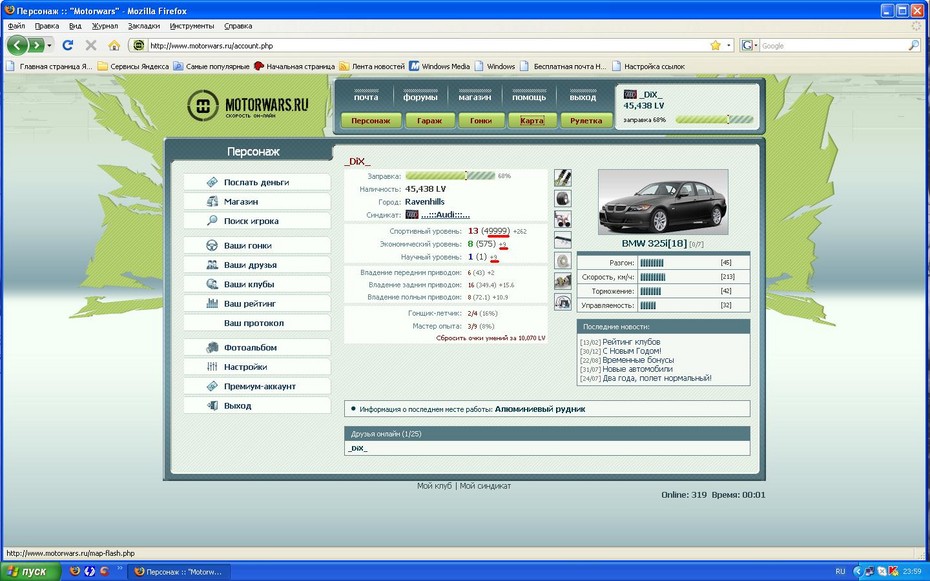930x581 pixels.
Task: Open the Рулетка roulette page
Action: coord(586,120)
